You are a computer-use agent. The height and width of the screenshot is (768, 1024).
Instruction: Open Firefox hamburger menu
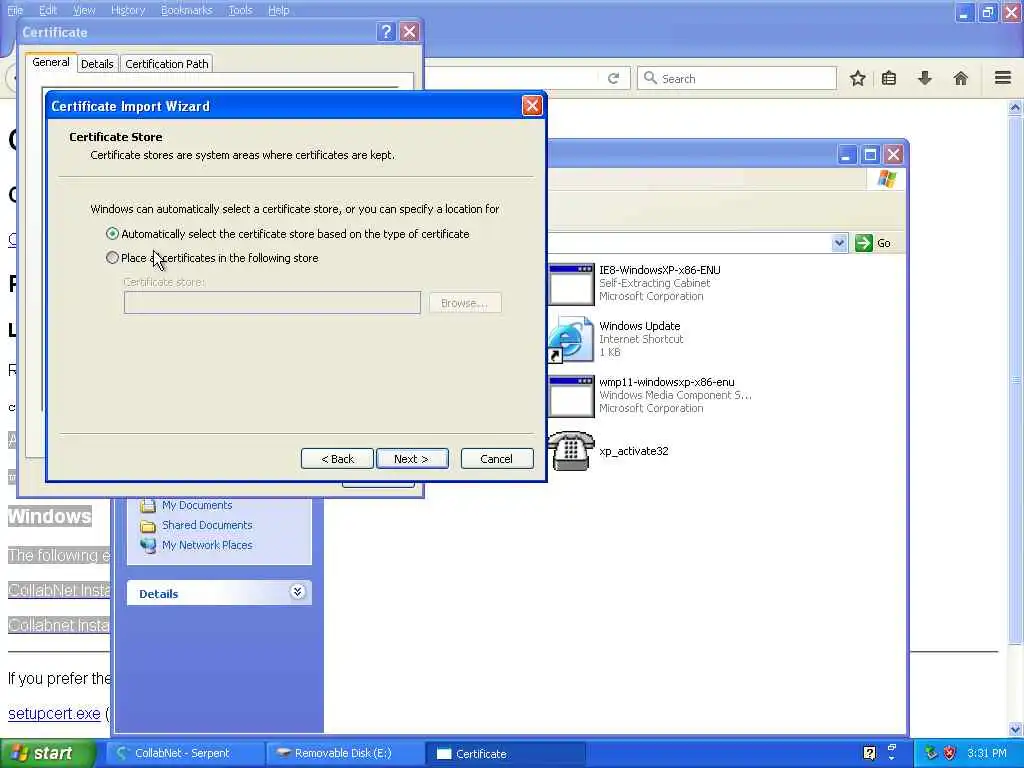tap(1003, 78)
